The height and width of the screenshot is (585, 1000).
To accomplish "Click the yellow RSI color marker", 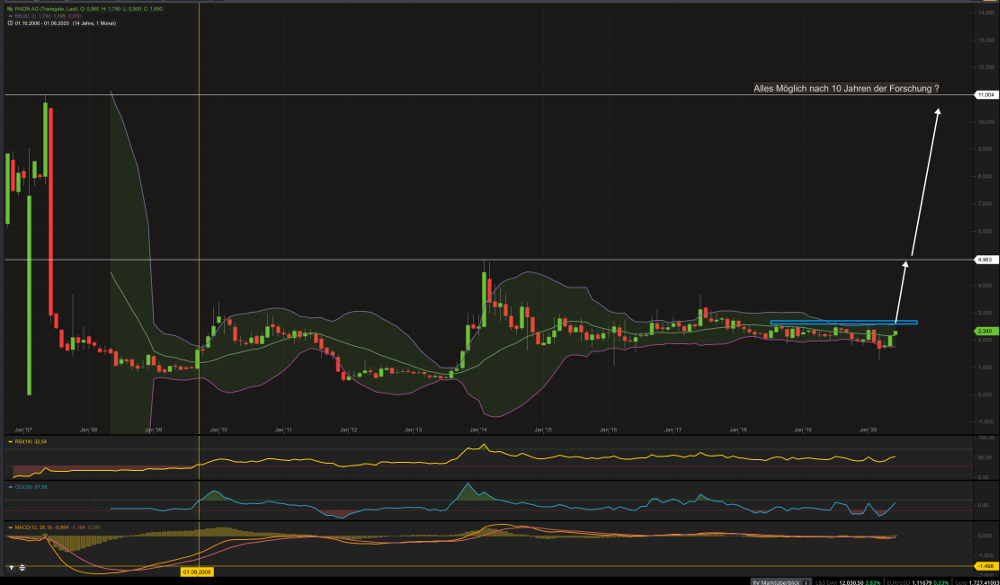I will pos(10,441).
